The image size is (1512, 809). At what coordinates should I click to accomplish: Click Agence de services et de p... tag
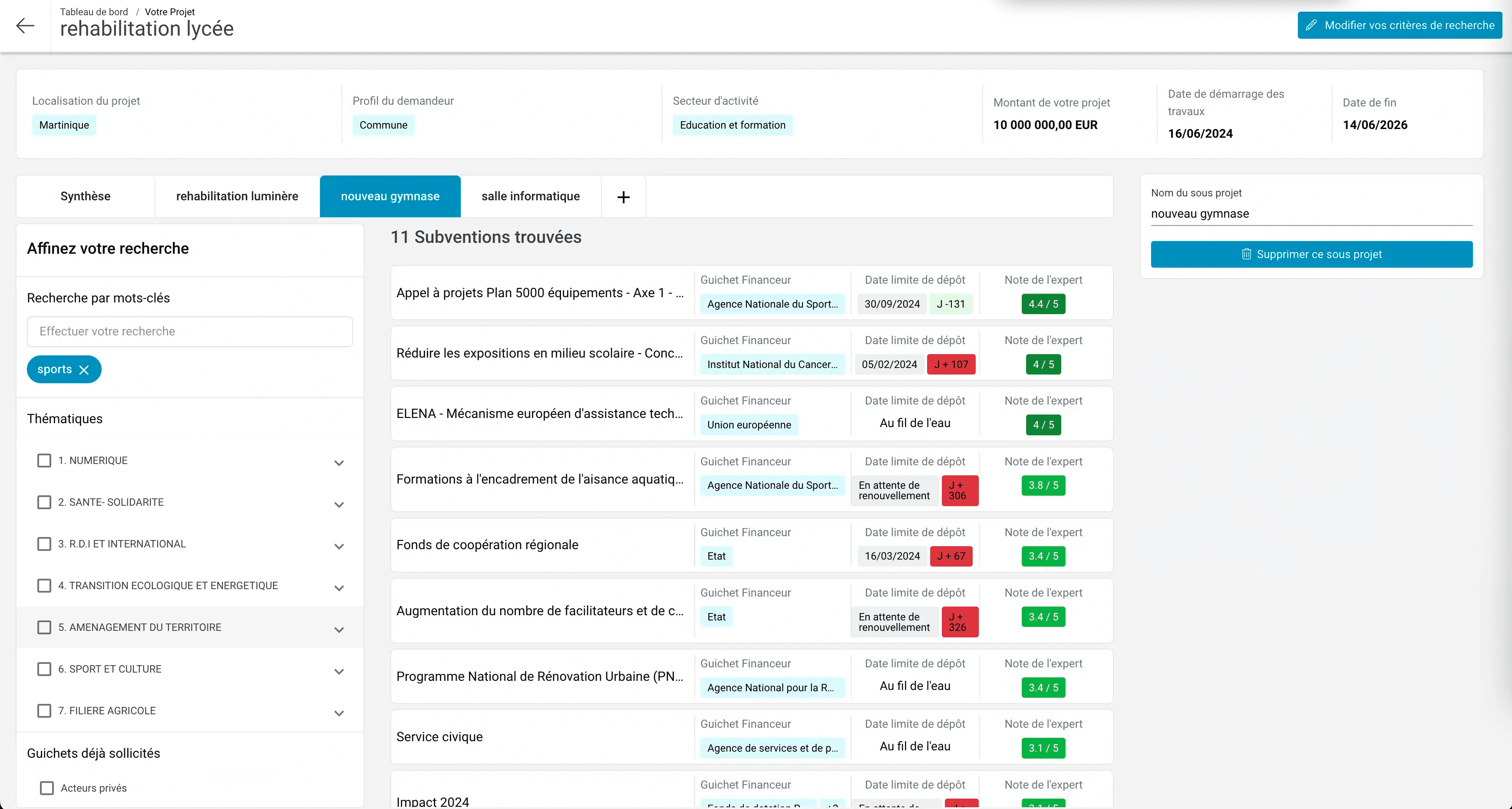click(x=773, y=748)
